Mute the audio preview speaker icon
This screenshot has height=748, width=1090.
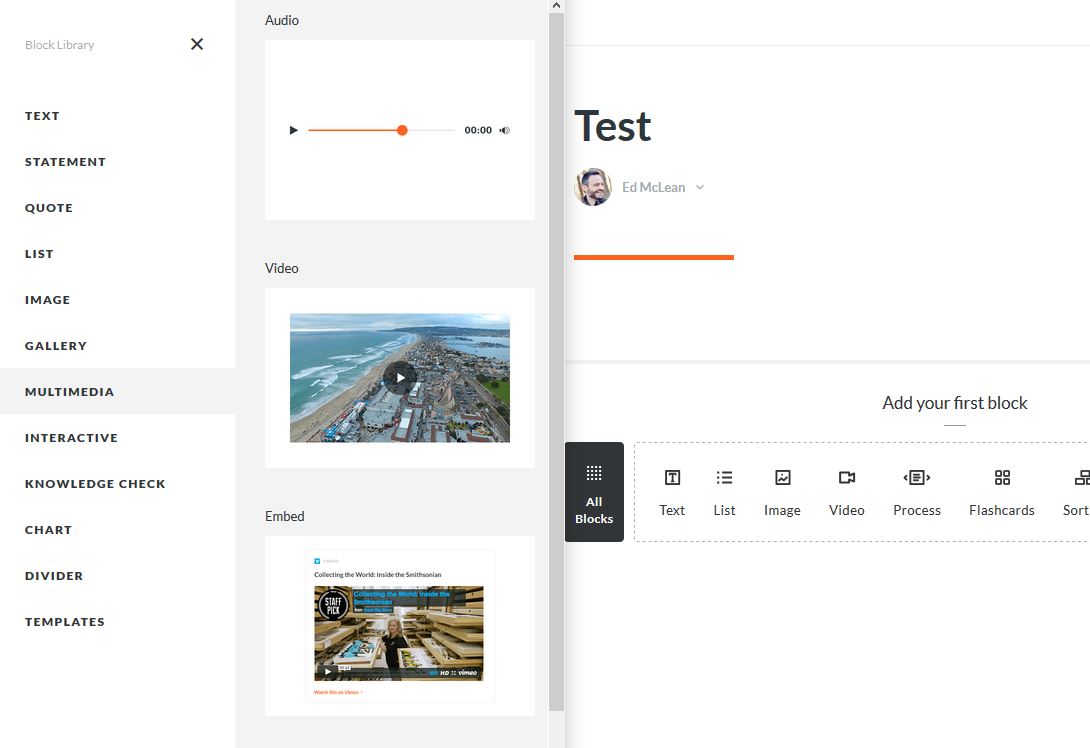pos(504,130)
